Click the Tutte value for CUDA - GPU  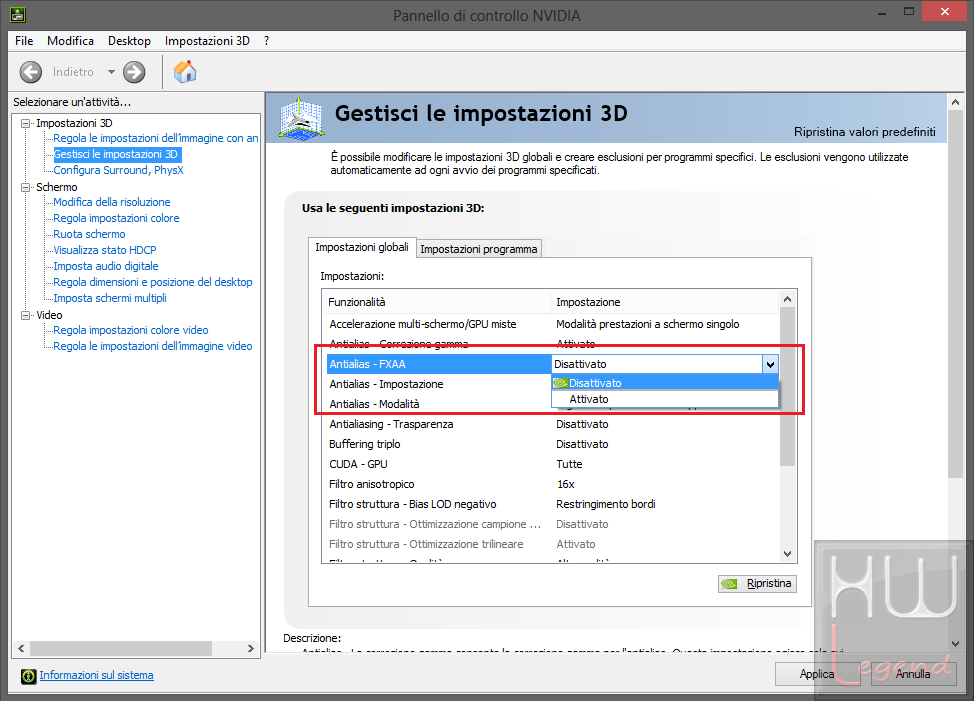pyautogui.click(x=569, y=464)
